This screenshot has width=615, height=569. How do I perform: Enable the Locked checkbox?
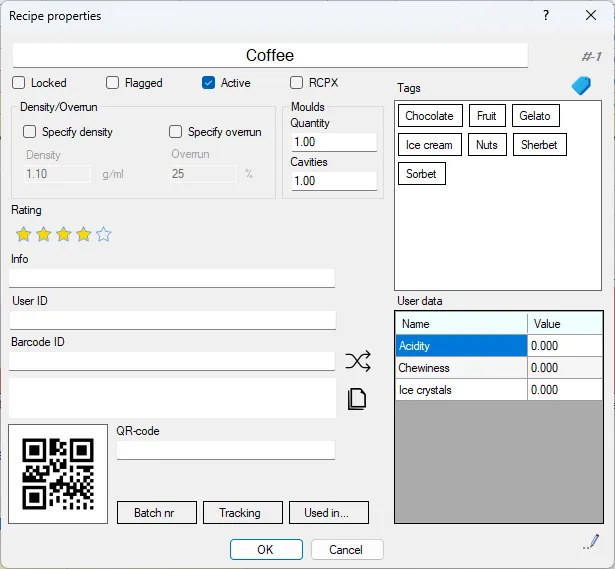click(18, 83)
